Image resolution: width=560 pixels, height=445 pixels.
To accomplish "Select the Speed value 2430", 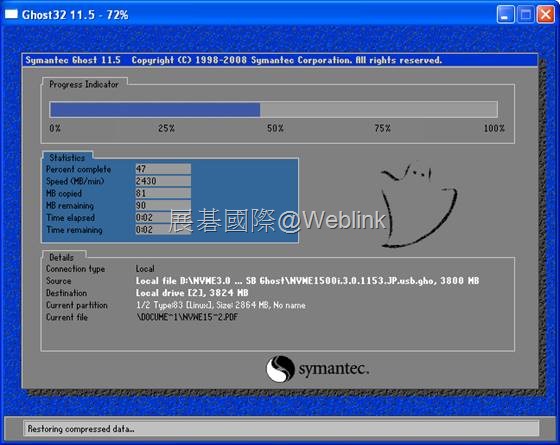I will coord(163,181).
